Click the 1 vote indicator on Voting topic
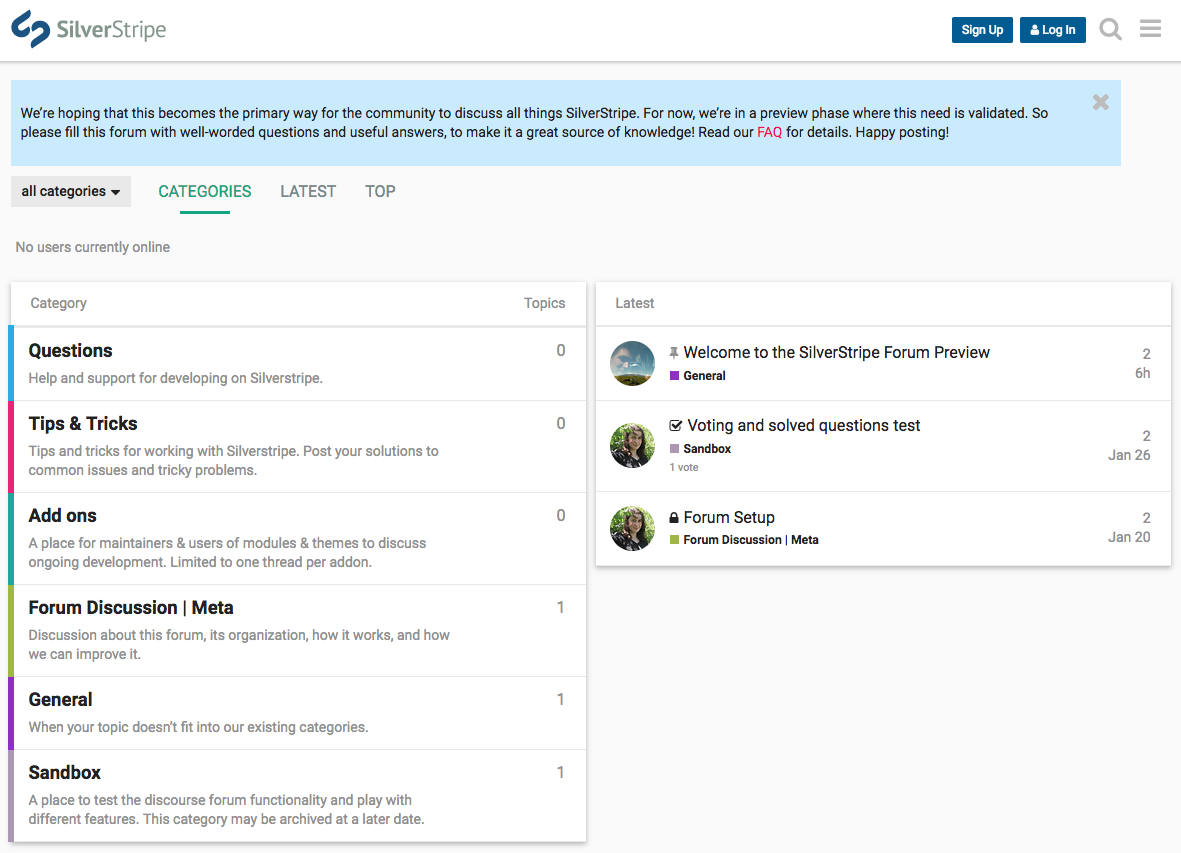 pos(683,467)
